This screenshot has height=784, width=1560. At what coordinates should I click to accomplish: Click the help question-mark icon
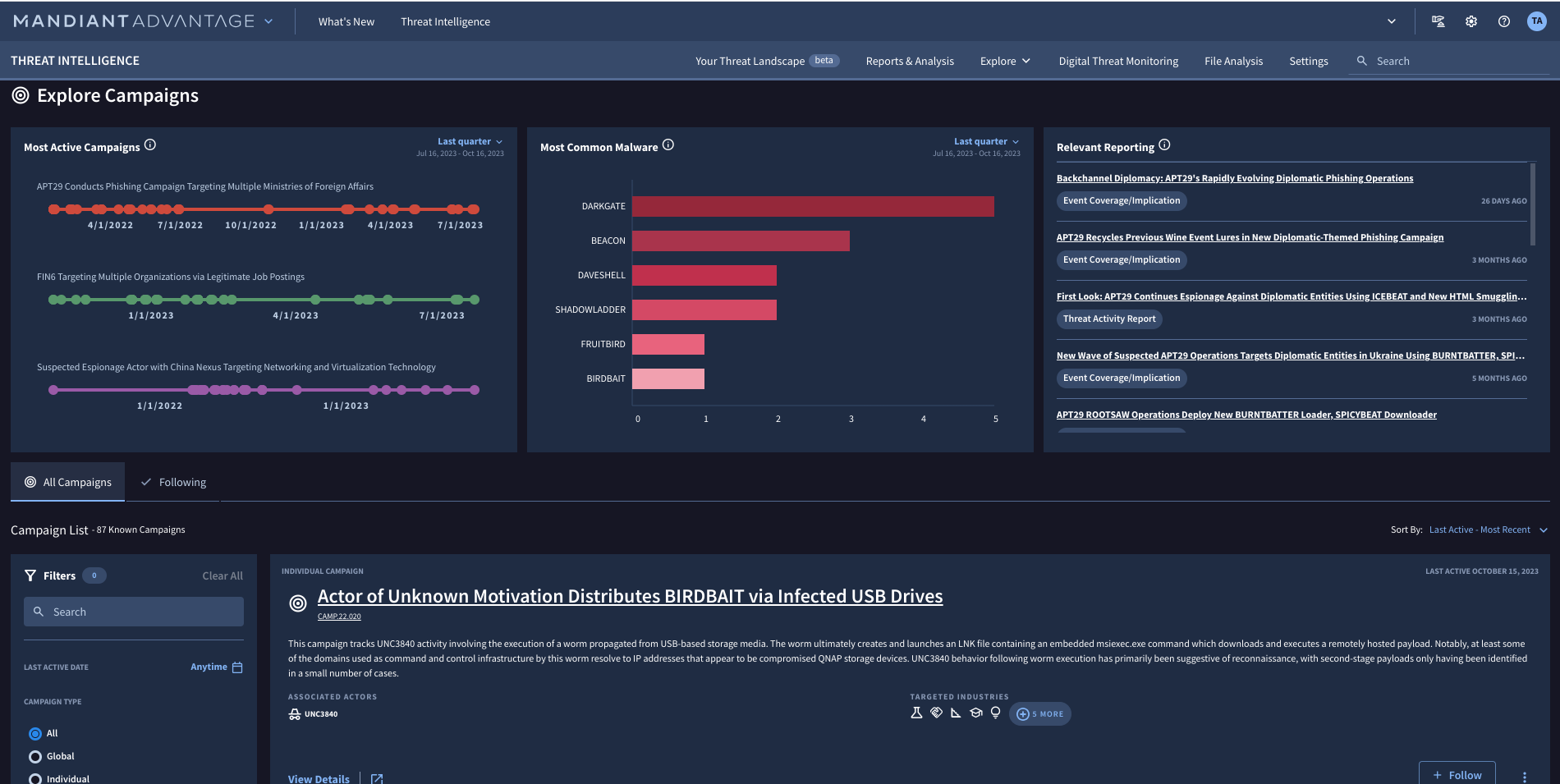1505,21
